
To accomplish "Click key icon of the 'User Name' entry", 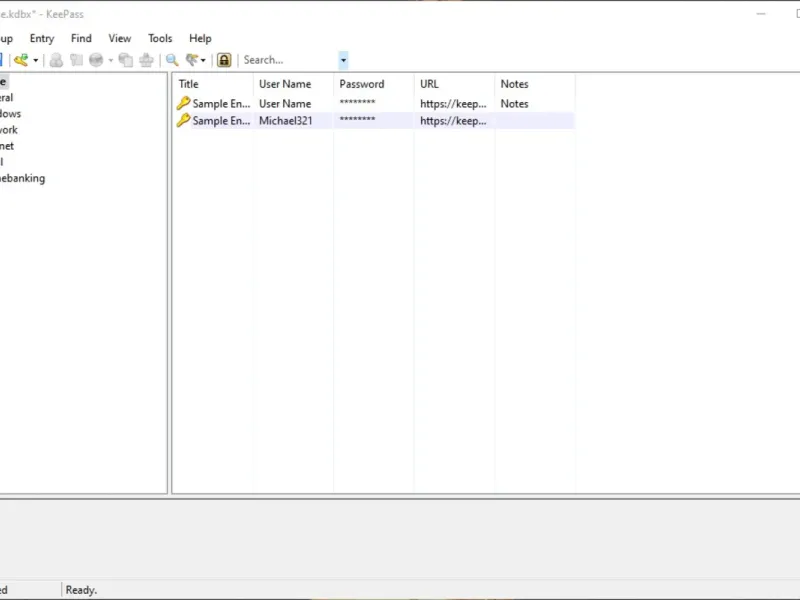I will pyautogui.click(x=183, y=103).
